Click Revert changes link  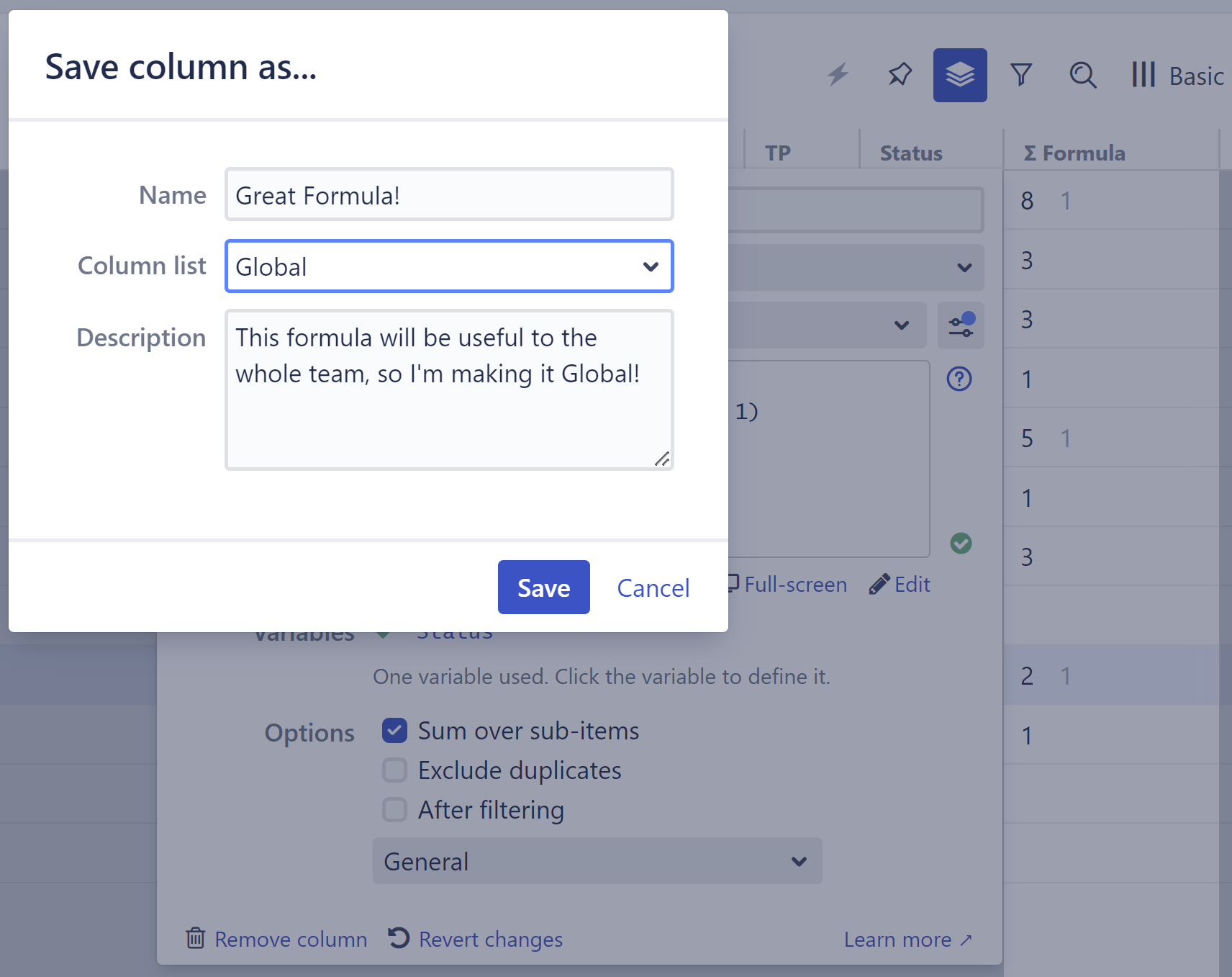pos(476,939)
